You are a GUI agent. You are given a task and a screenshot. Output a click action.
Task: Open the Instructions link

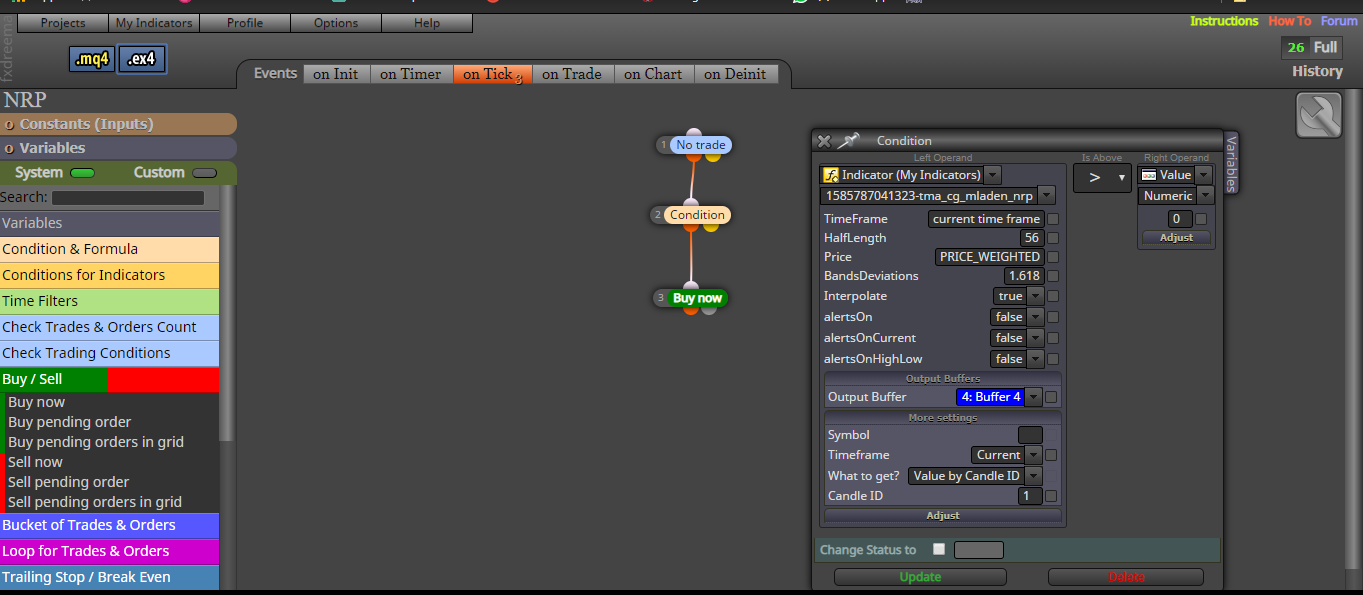pos(1224,21)
